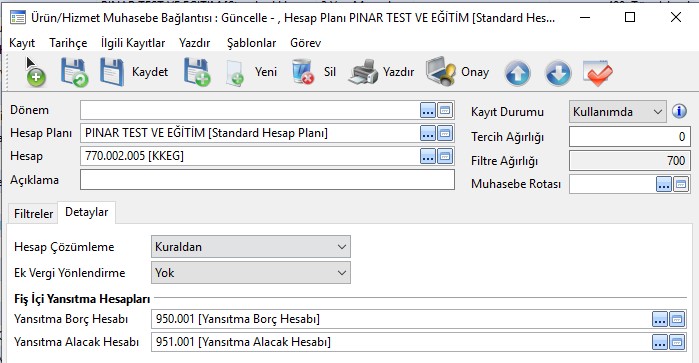
Task: Browse accounts with Hesap lookup button
Action: [428, 156]
